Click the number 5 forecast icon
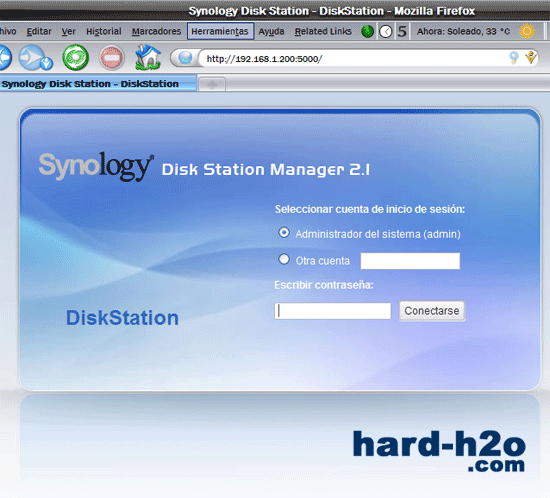This screenshot has width=550, height=498. coord(402,32)
